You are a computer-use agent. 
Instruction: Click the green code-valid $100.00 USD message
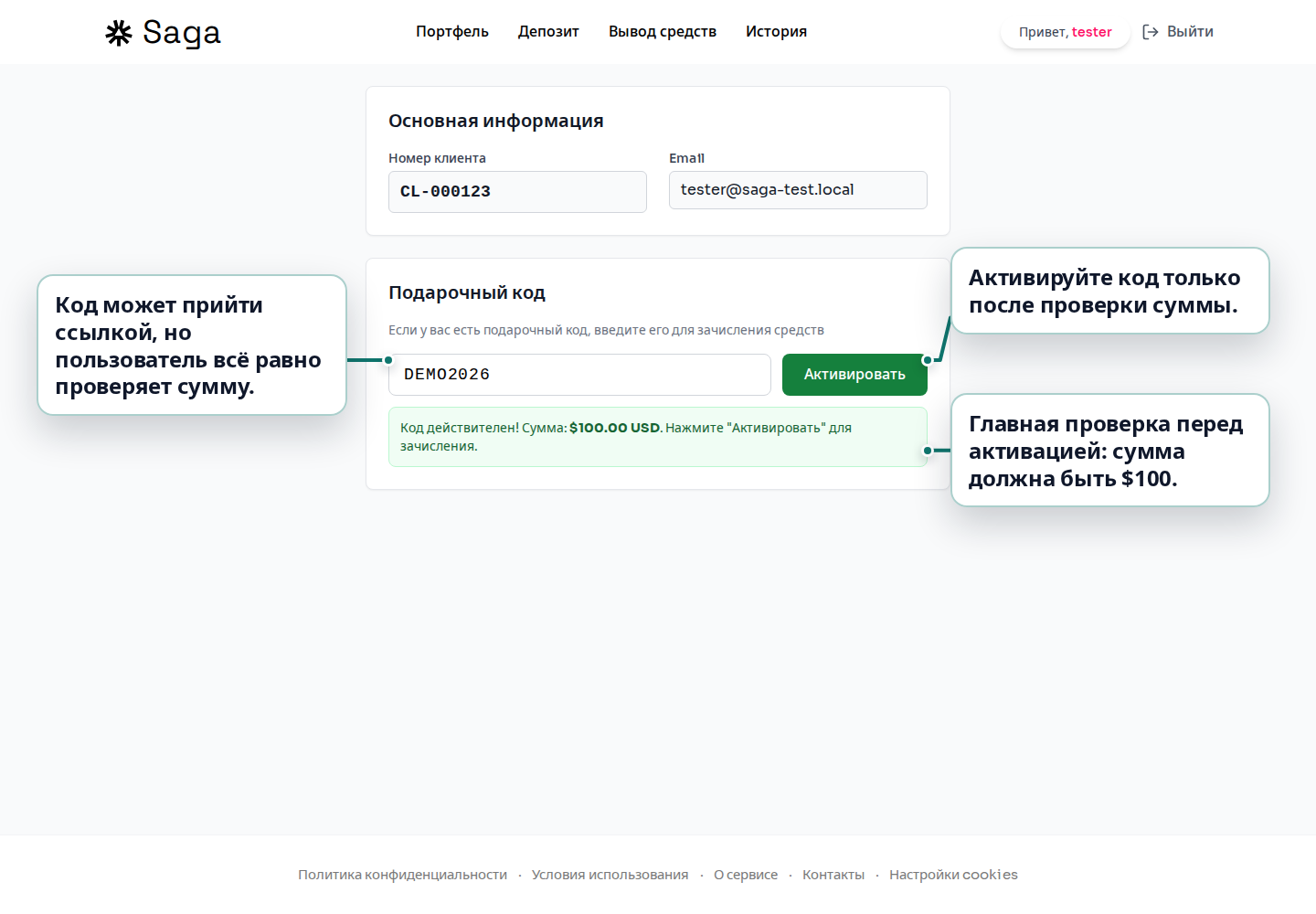(657, 437)
